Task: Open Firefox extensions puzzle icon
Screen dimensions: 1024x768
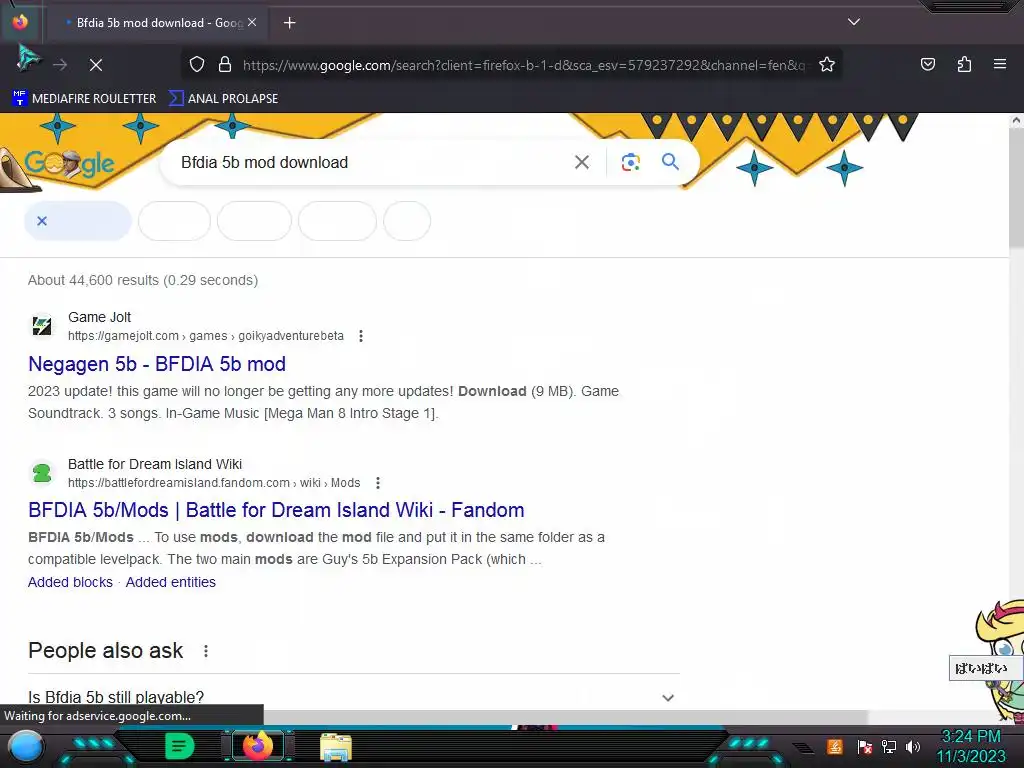Action: tap(964, 64)
